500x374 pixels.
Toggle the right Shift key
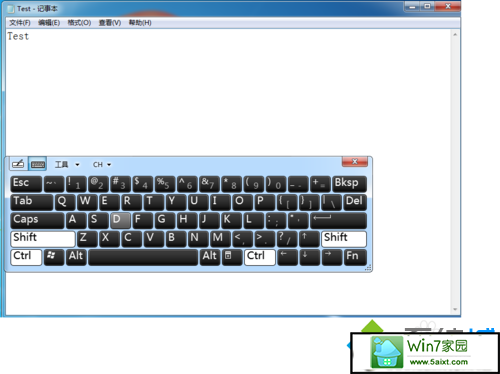[x=344, y=239]
